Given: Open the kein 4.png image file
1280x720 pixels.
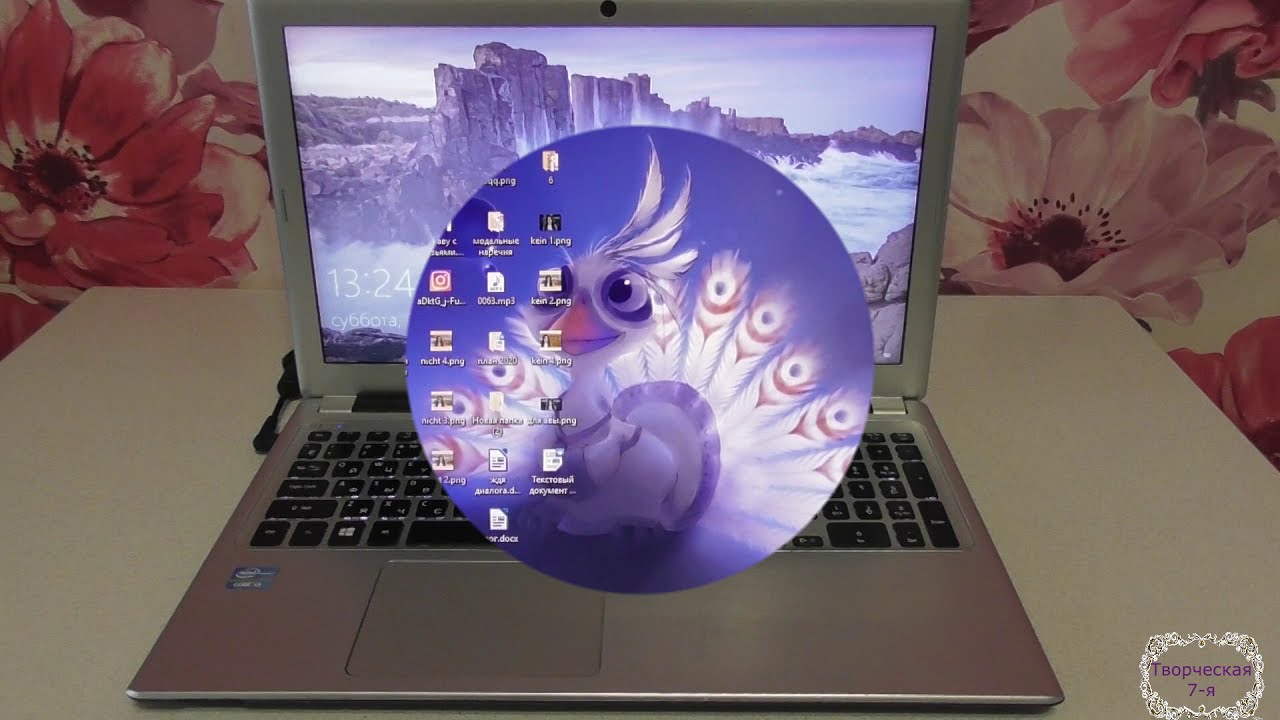Looking at the screenshot, I should (551, 347).
